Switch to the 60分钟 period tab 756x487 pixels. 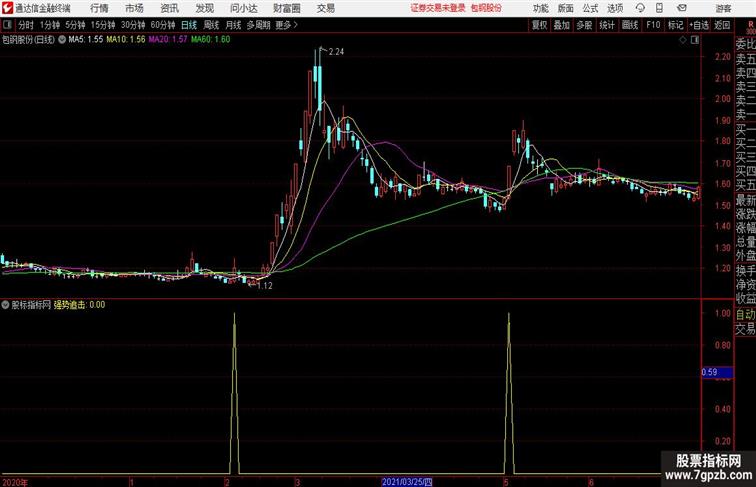click(162, 25)
